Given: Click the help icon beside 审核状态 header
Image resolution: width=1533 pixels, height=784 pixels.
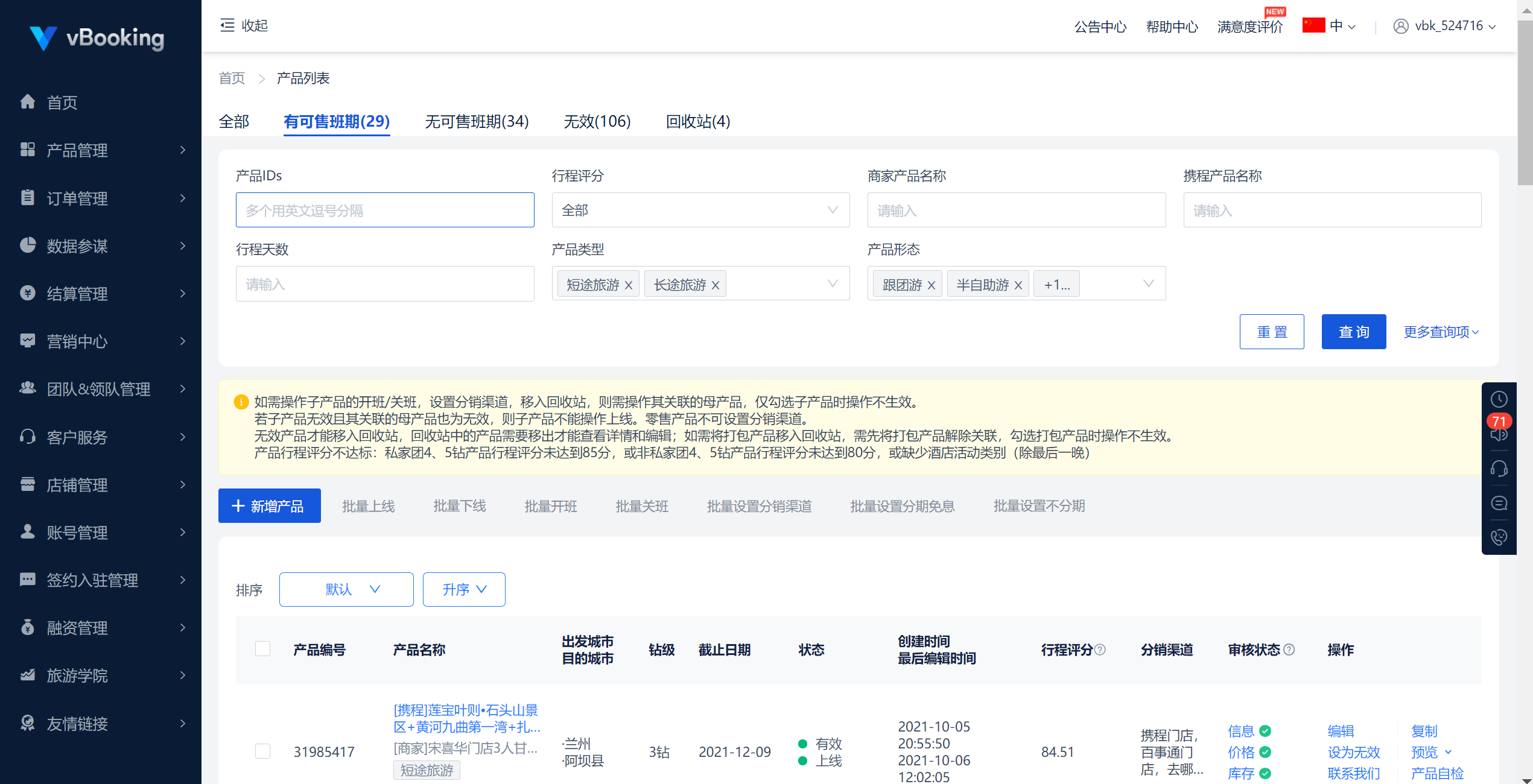Looking at the screenshot, I should 1289,650.
